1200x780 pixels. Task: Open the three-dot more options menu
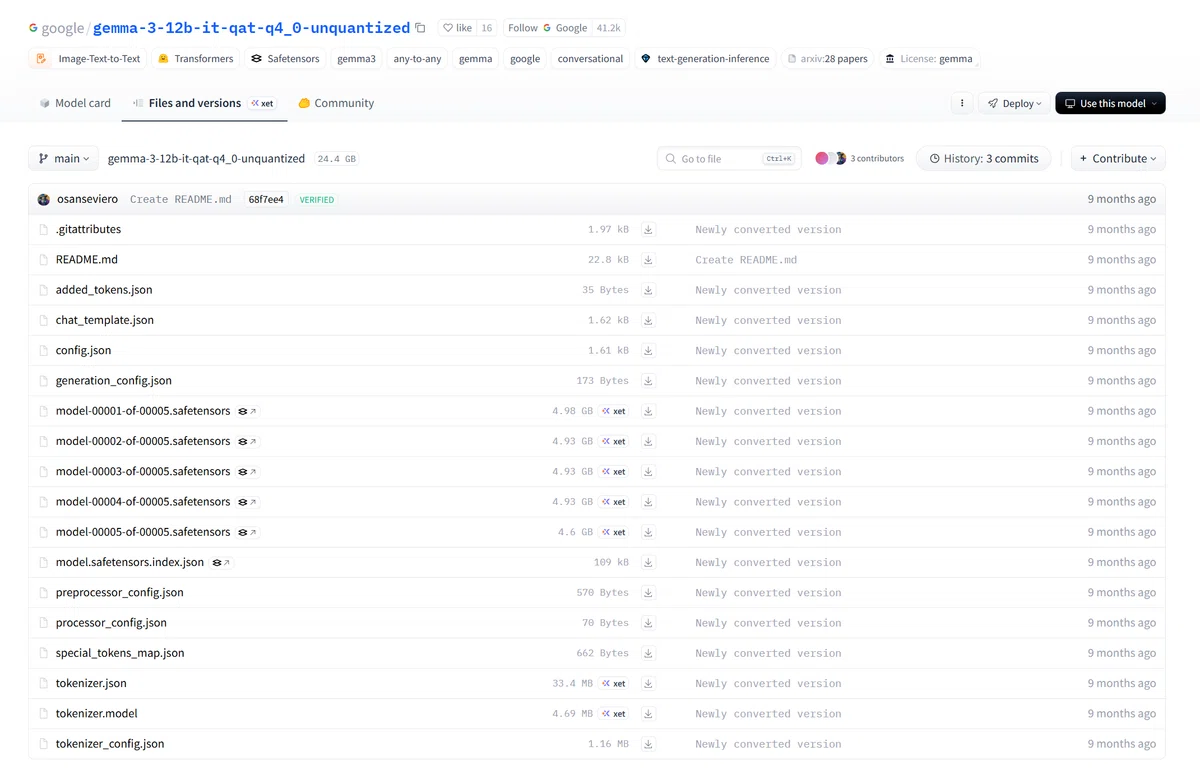(962, 103)
